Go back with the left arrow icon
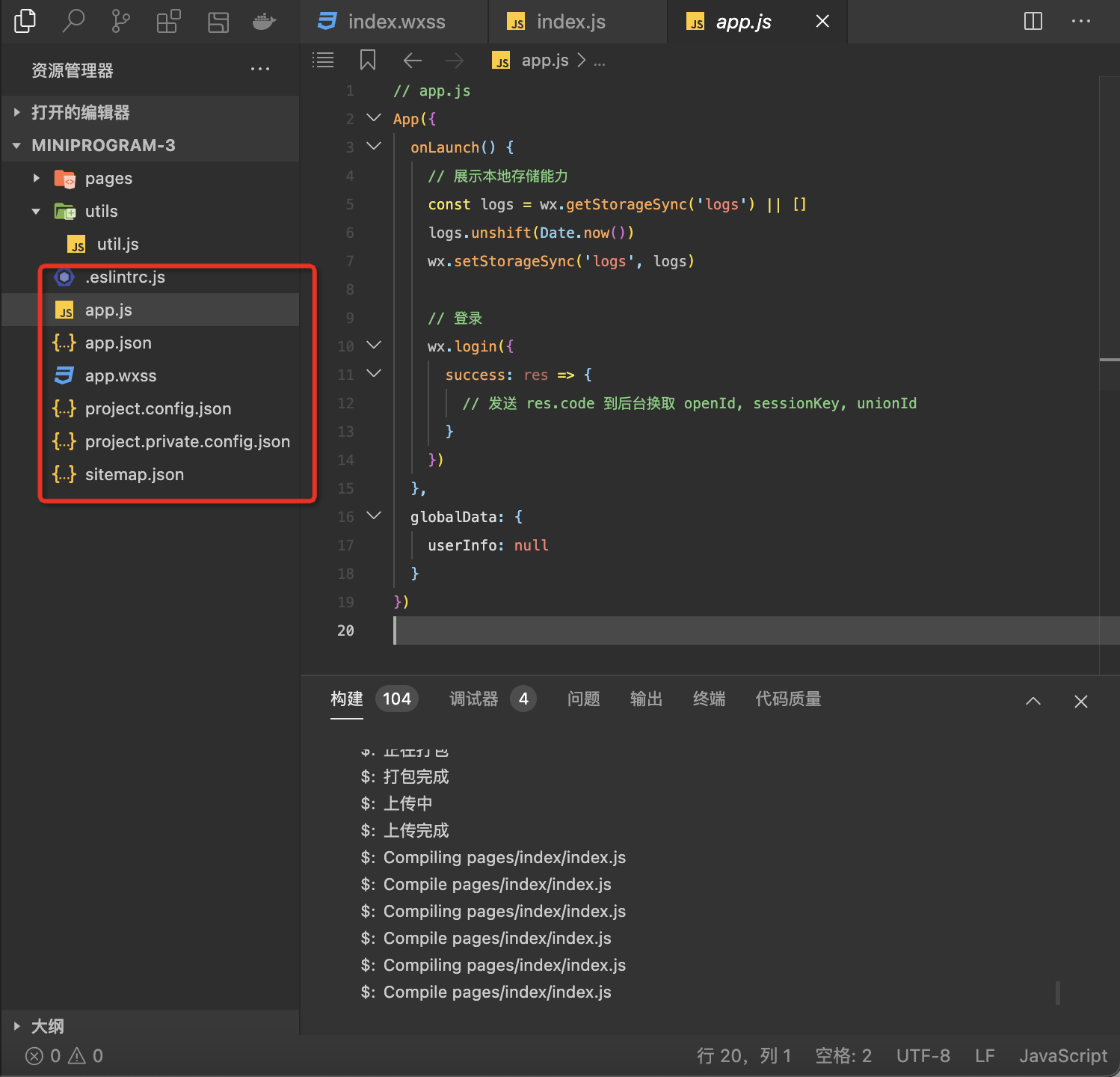Screen dimensions: 1120x1077 coord(413,61)
